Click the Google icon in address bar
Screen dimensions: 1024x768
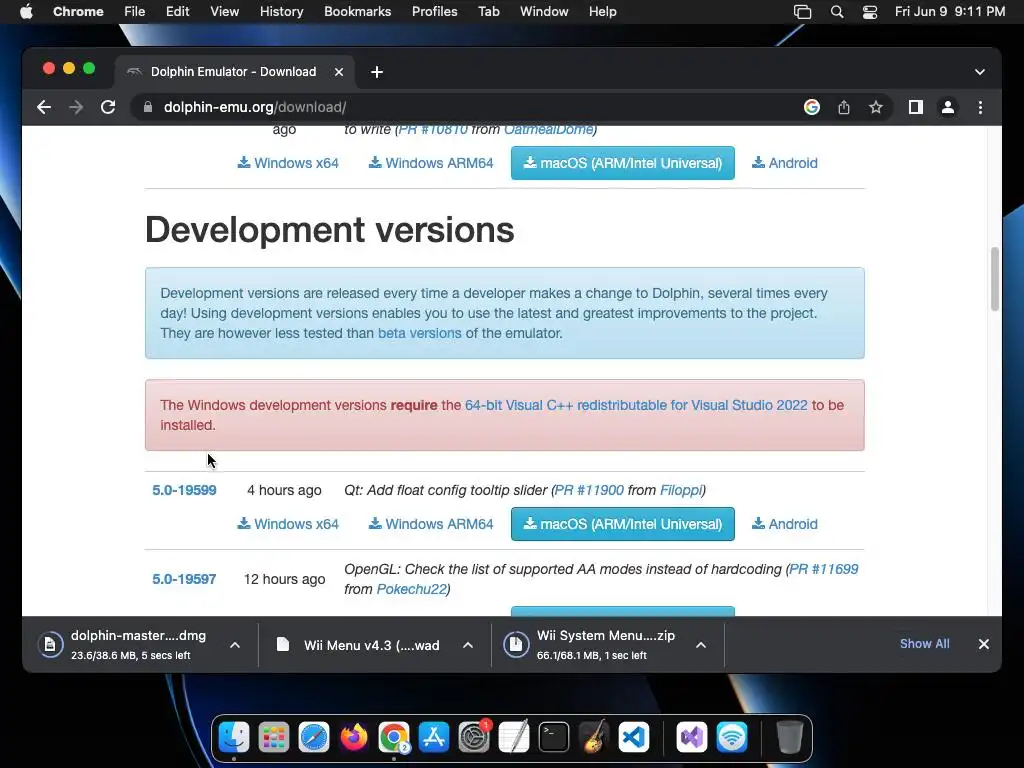coord(812,107)
